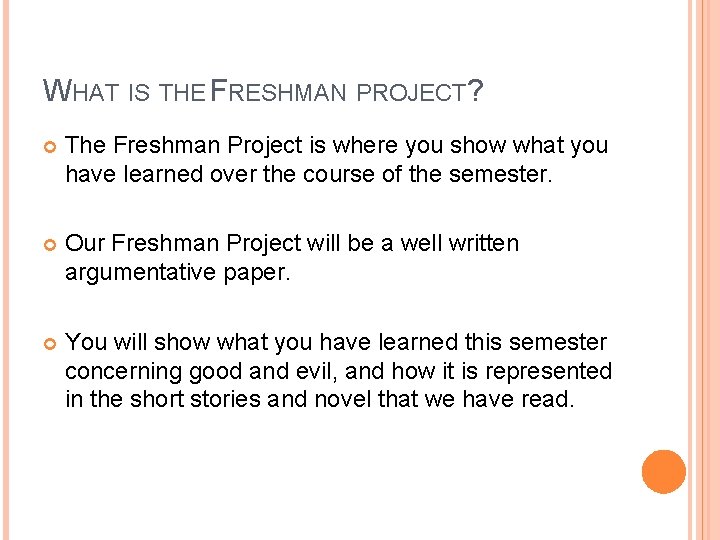The height and width of the screenshot is (540, 720).
Task: Click the phrase 'argumentative paper.'
Action: pyautogui.click(x=177, y=273)
